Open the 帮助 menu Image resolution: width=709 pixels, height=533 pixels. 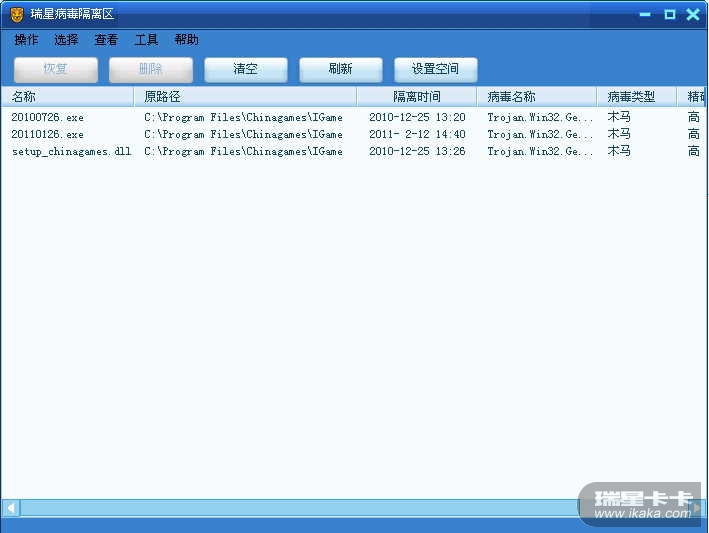(186, 40)
